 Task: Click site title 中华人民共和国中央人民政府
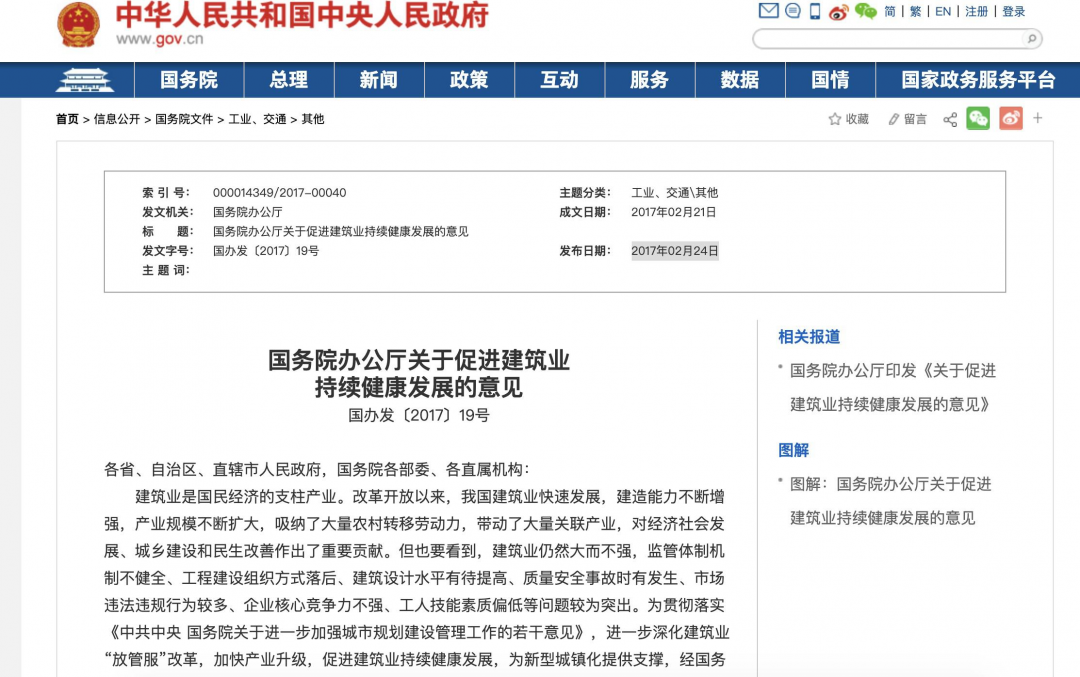302,14
